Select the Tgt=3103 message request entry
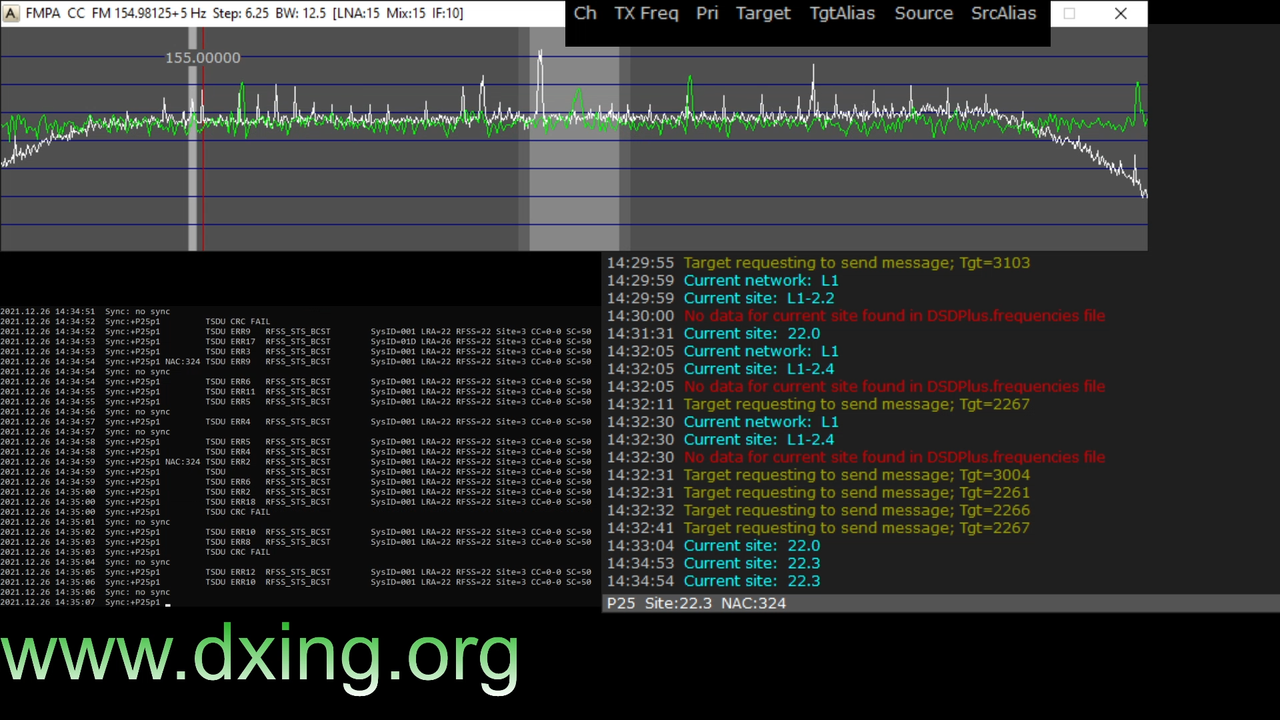The image size is (1280, 720). 818,263
